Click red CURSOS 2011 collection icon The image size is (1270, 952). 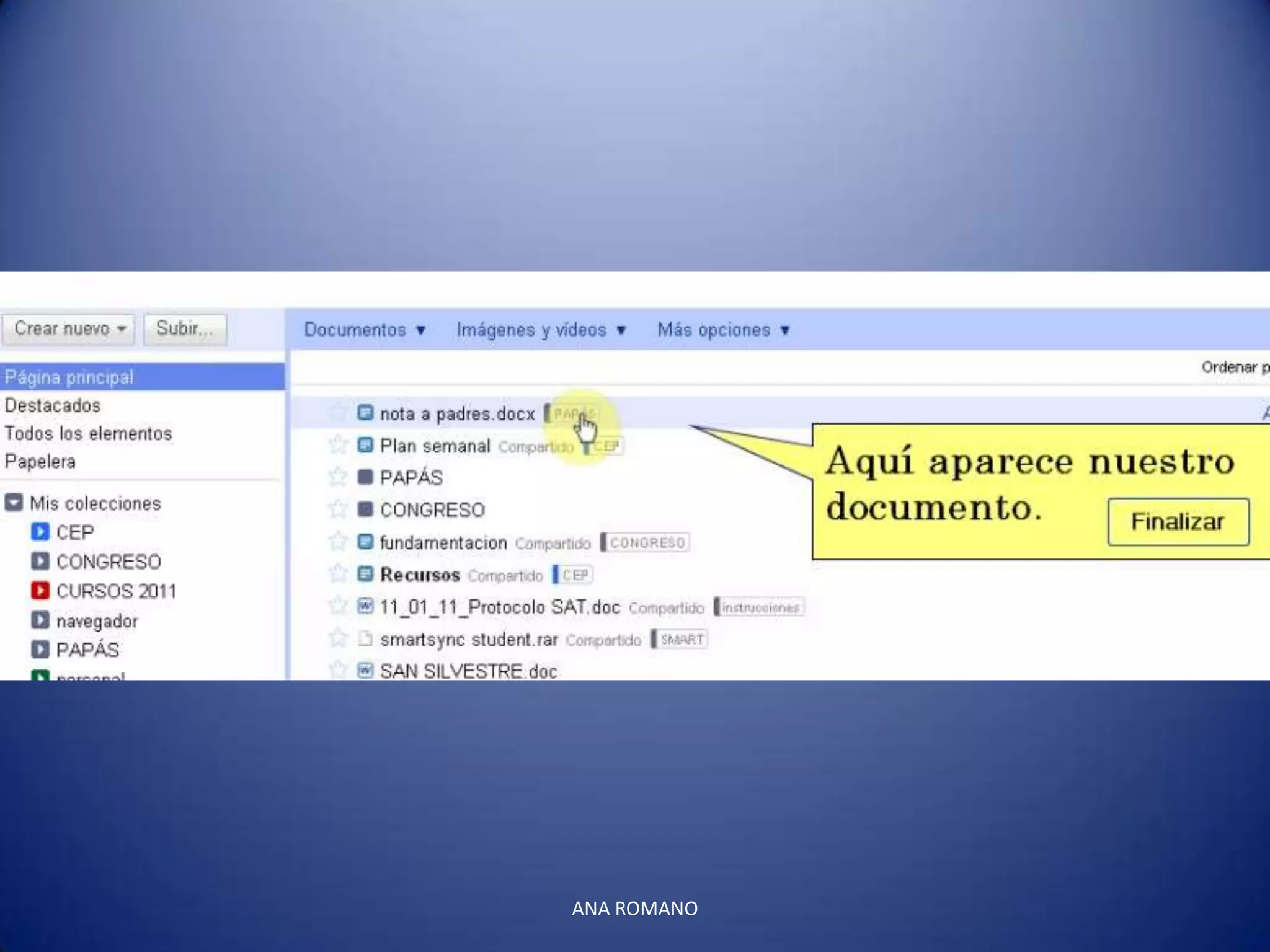pos(40,591)
